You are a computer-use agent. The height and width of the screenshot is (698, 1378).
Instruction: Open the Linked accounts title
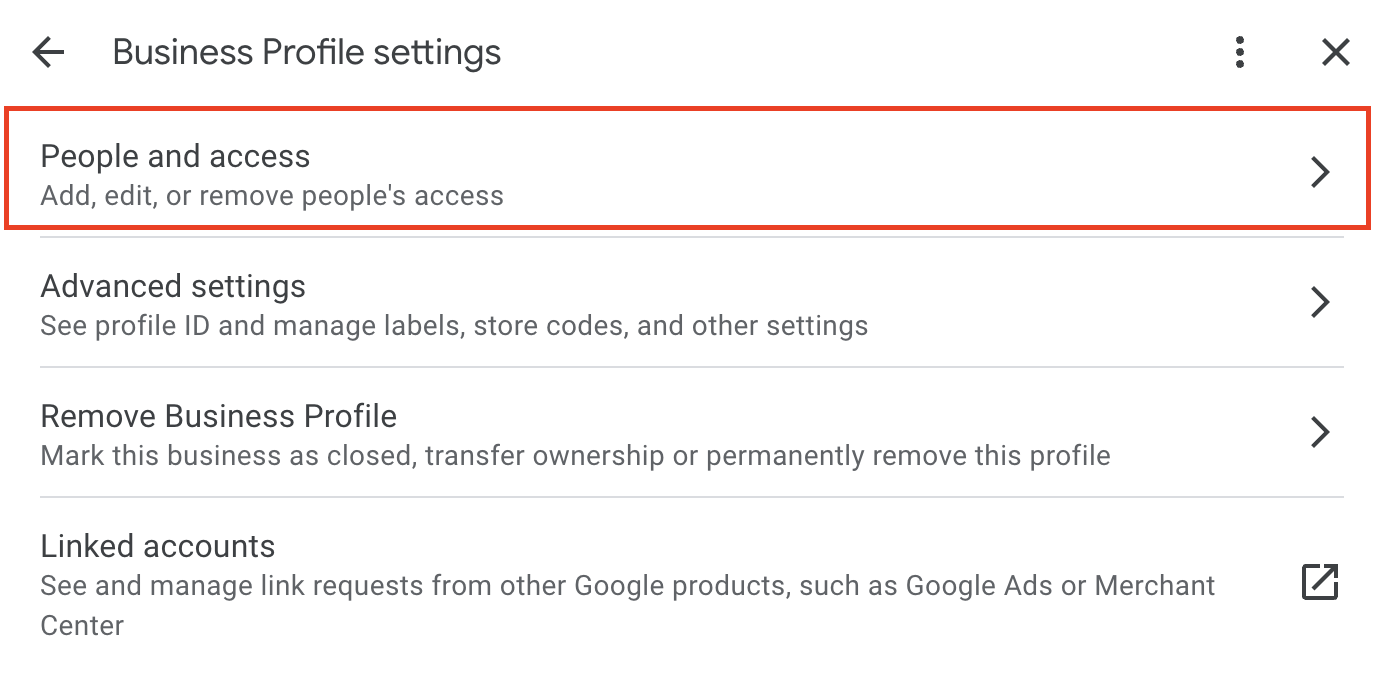point(158,546)
